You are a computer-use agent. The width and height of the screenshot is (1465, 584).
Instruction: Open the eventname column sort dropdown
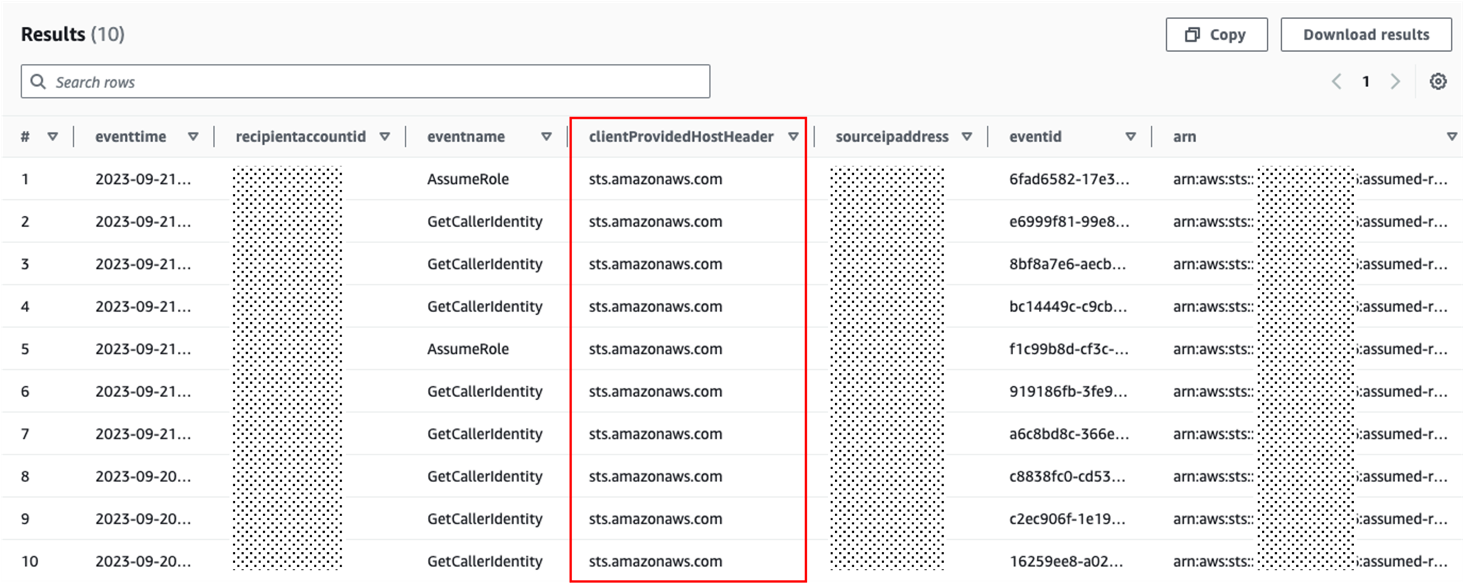coord(546,136)
